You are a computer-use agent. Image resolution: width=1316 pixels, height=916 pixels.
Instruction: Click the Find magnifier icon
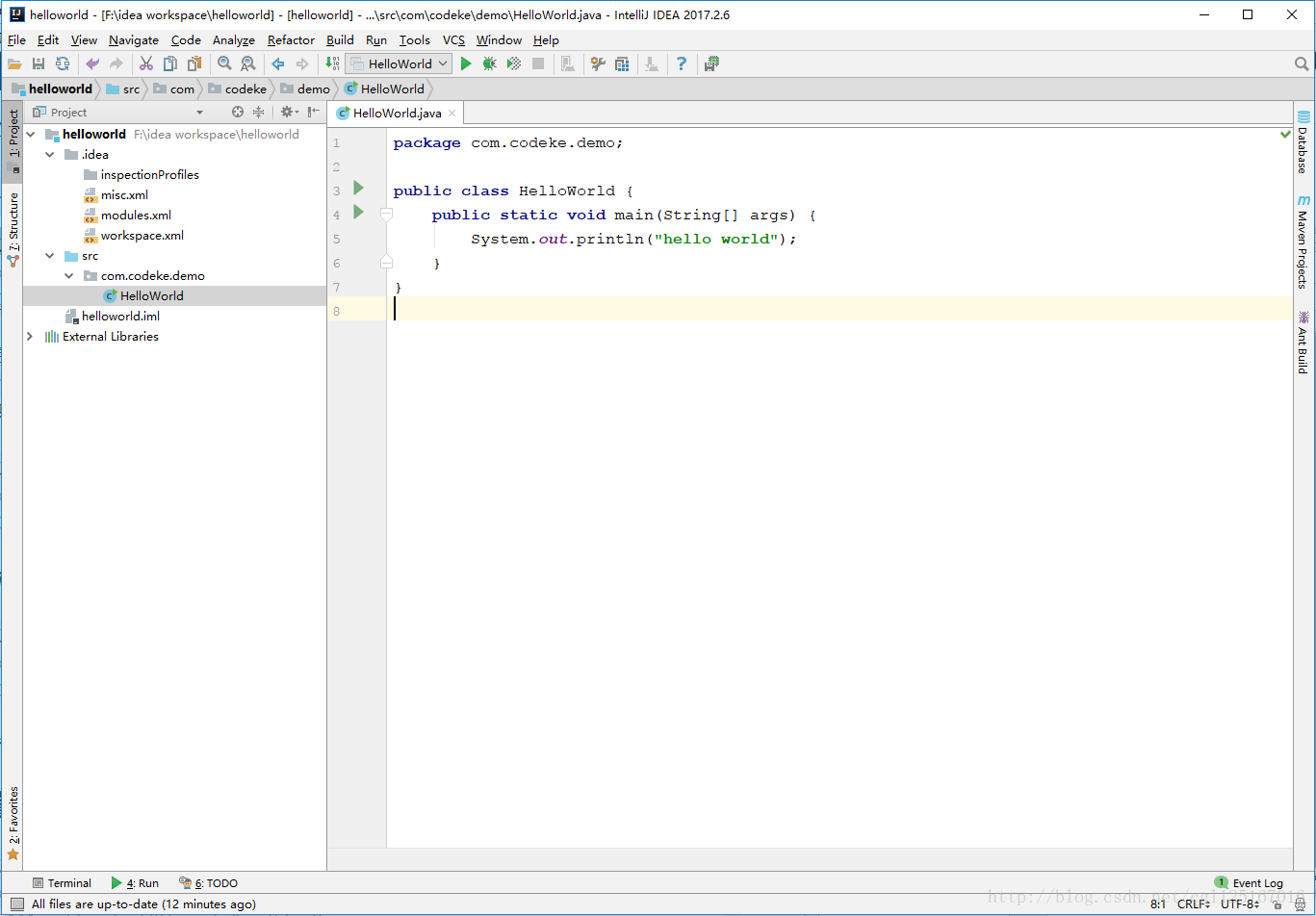[x=224, y=64]
